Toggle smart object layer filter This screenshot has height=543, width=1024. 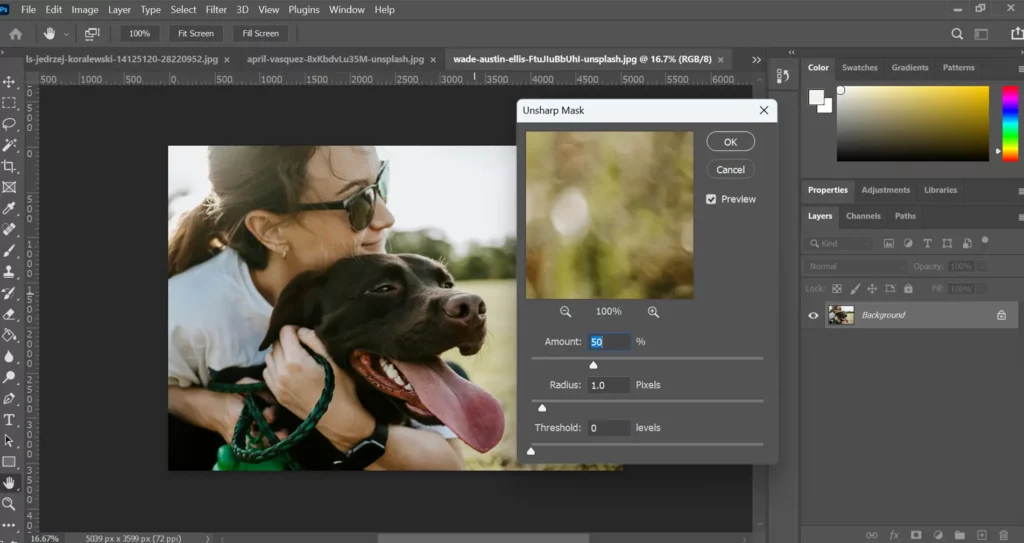coord(967,243)
